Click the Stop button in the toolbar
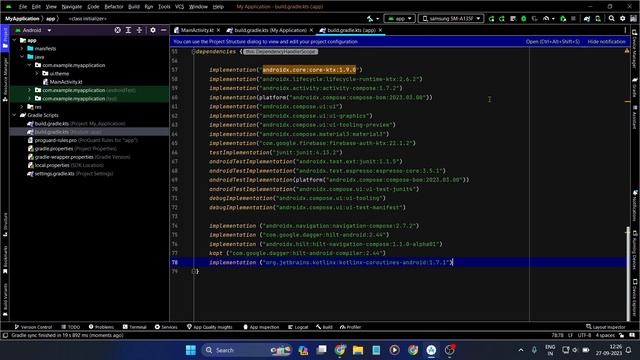640x360 pixels. [x=573, y=19]
